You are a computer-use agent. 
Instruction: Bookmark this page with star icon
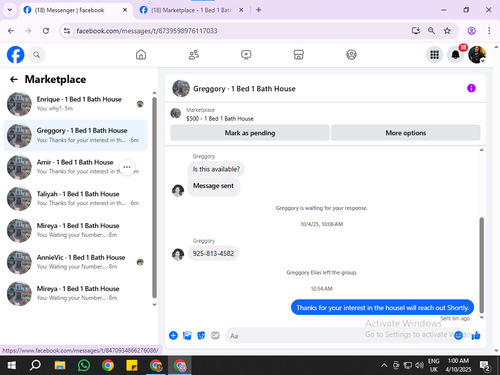point(447,31)
